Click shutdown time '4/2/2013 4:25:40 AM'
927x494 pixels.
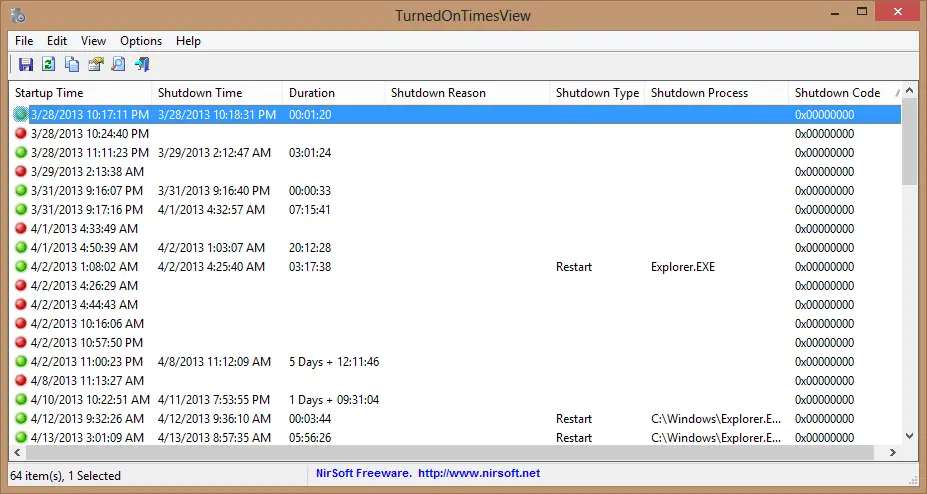[x=211, y=266]
